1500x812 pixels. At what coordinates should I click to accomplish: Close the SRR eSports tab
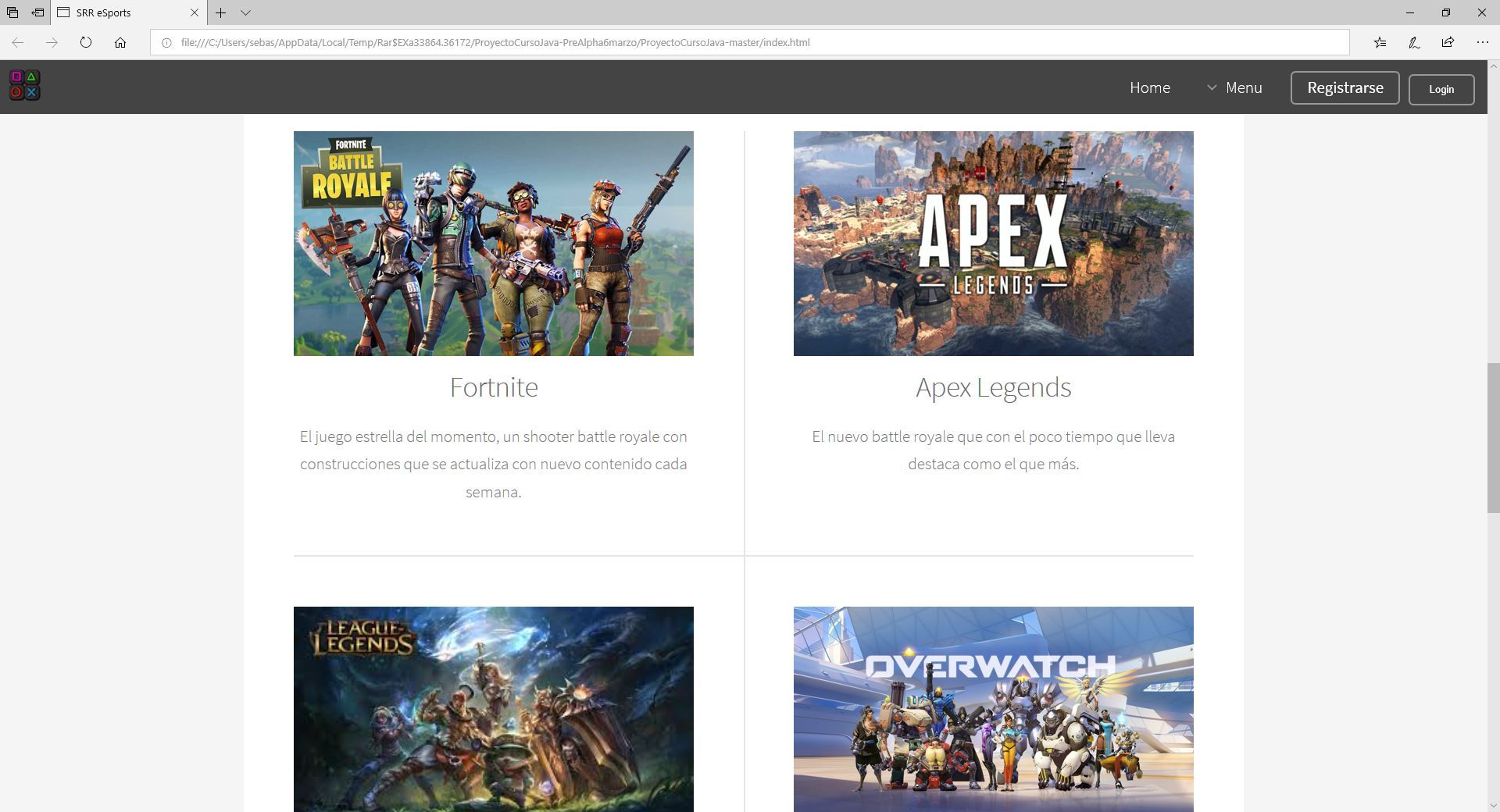pos(195,12)
